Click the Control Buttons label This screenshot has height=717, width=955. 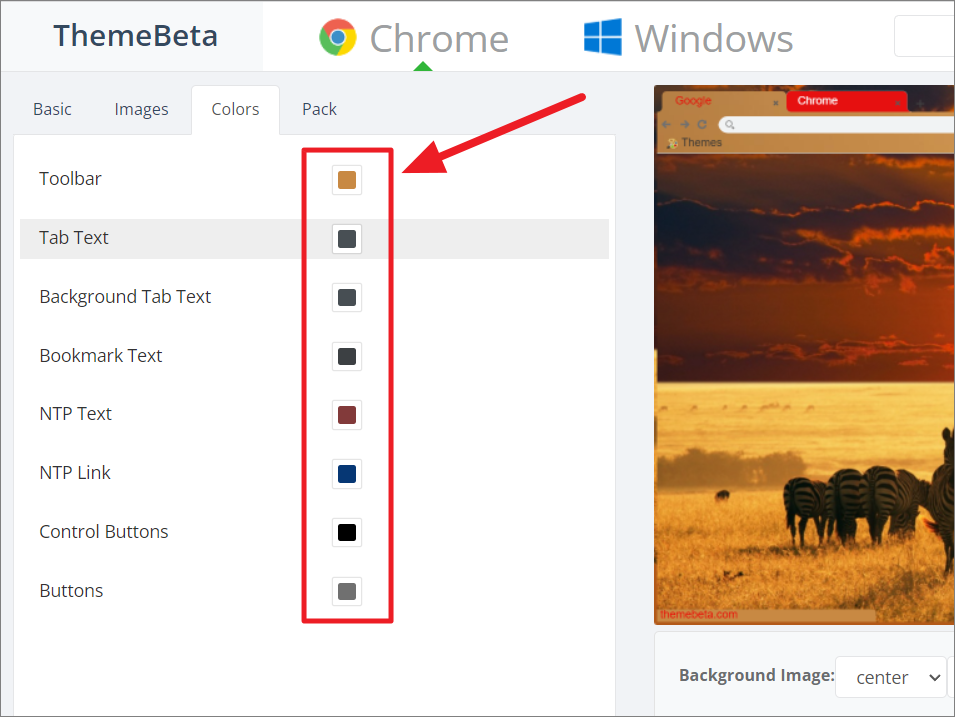click(104, 532)
